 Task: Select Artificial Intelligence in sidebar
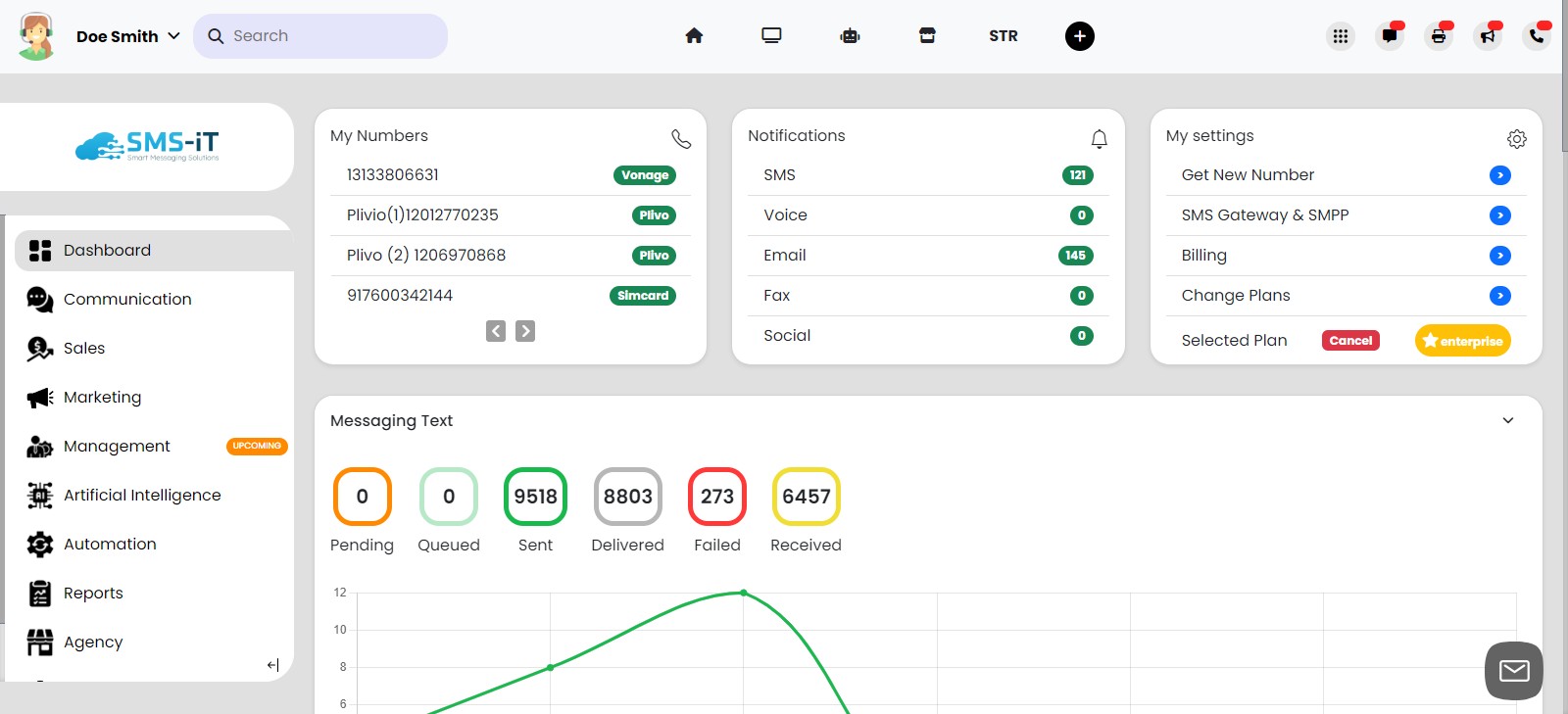(142, 496)
